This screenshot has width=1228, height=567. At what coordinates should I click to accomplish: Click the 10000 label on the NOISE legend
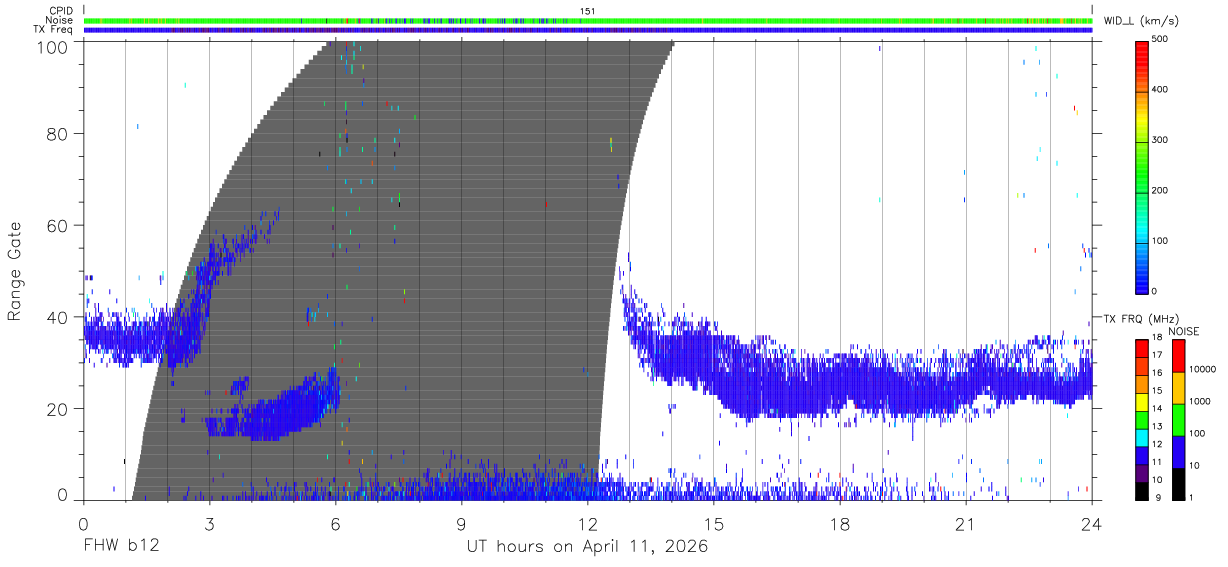point(1203,369)
